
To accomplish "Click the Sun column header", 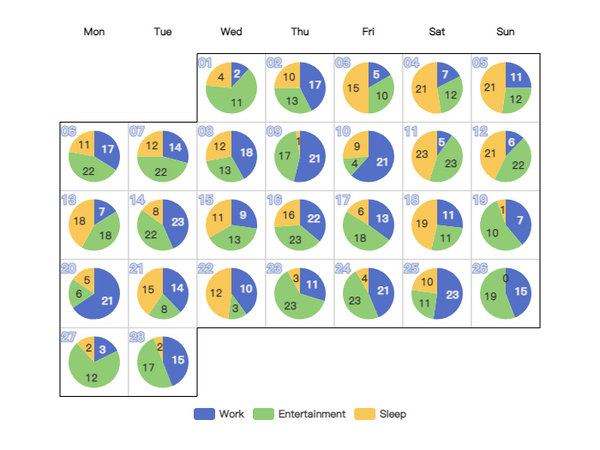I will coord(505,31).
